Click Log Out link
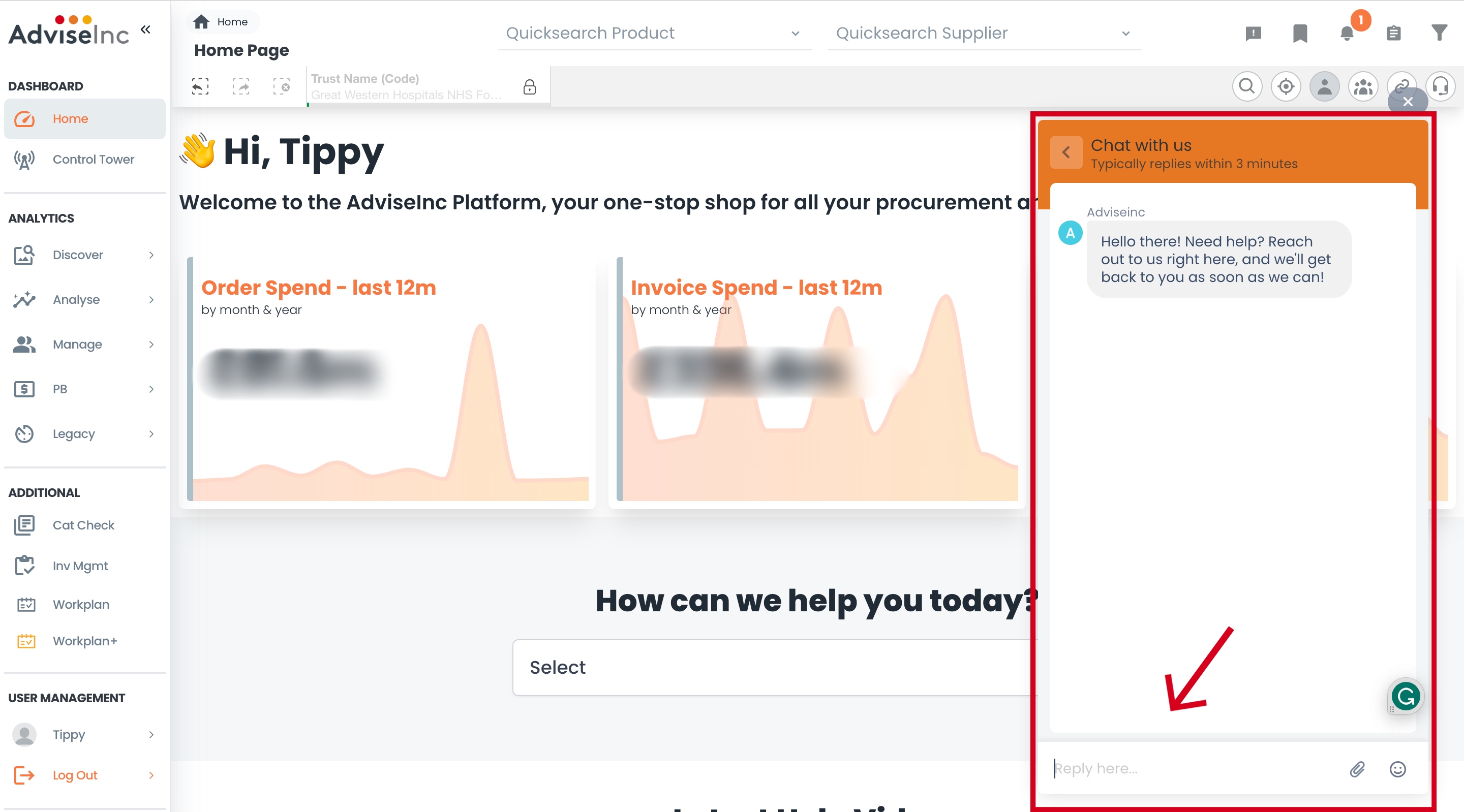This screenshot has height=812, width=1464. coord(74,775)
